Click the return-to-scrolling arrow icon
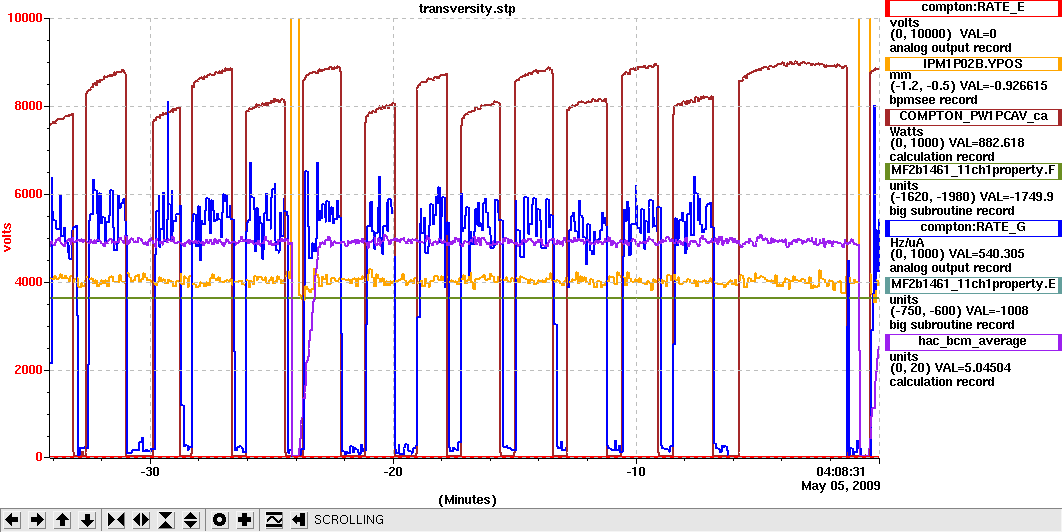 click(x=299, y=520)
